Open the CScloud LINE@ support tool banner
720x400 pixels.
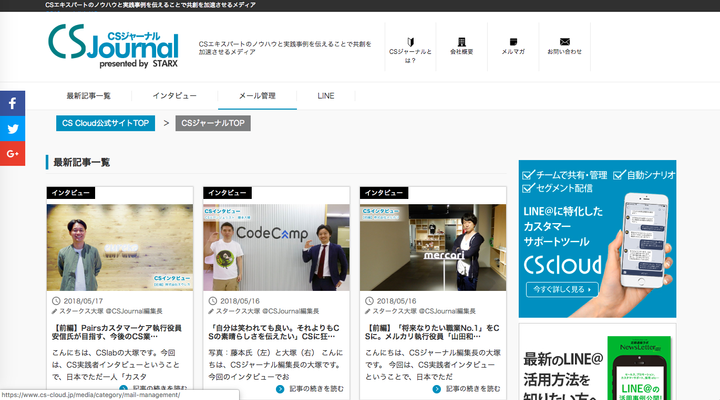[x=597, y=239]
